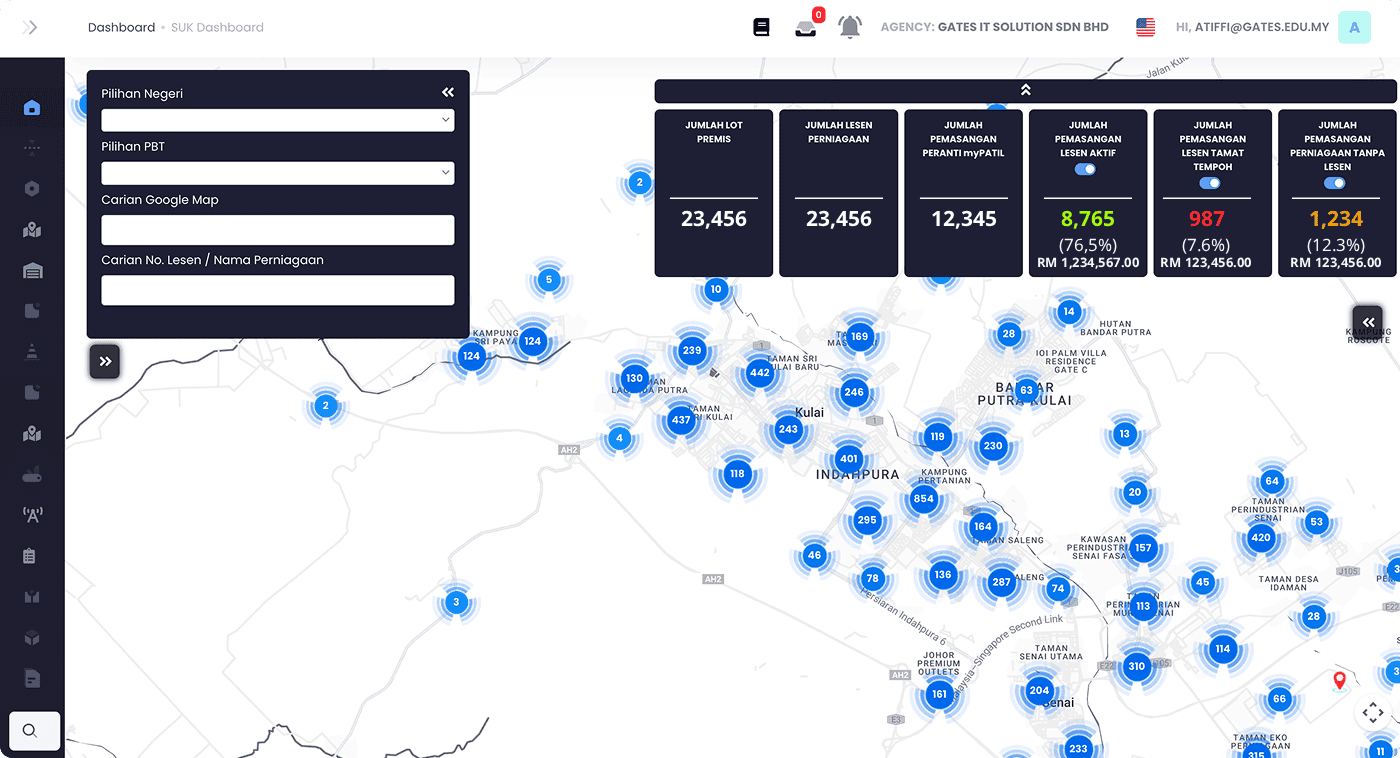Toggle the Jumlah Pemasangan Lesen Aktif switch
The height and width of the screenshot is (758, 1400).
click(1085, 169)
